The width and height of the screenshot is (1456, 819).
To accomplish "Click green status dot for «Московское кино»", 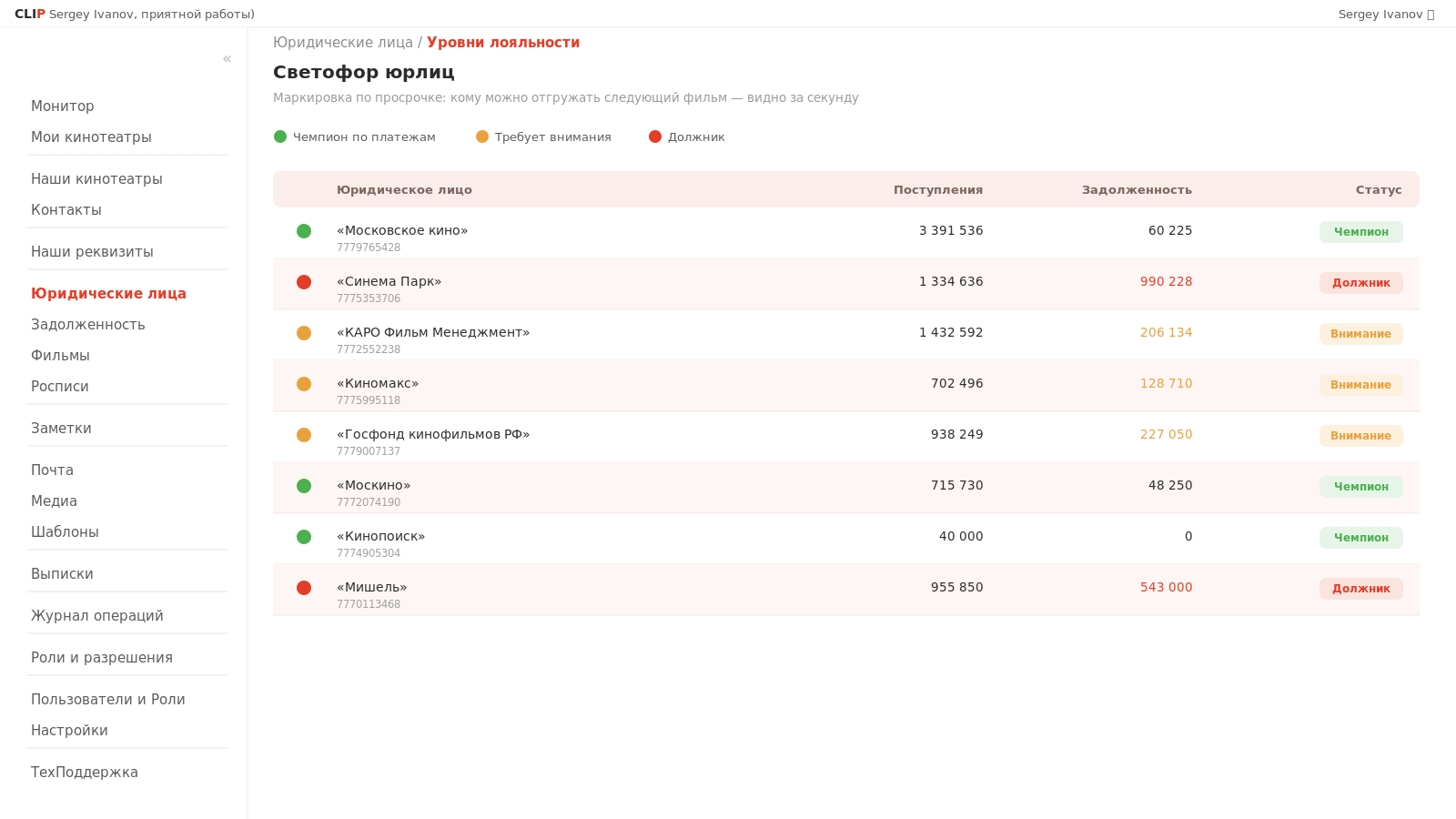I will tap(304, 231).
